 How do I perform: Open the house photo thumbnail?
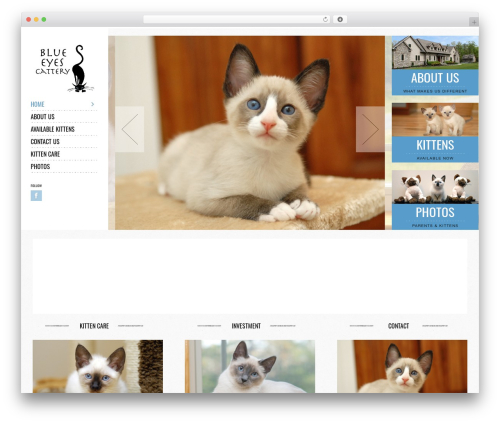(435, 53)
